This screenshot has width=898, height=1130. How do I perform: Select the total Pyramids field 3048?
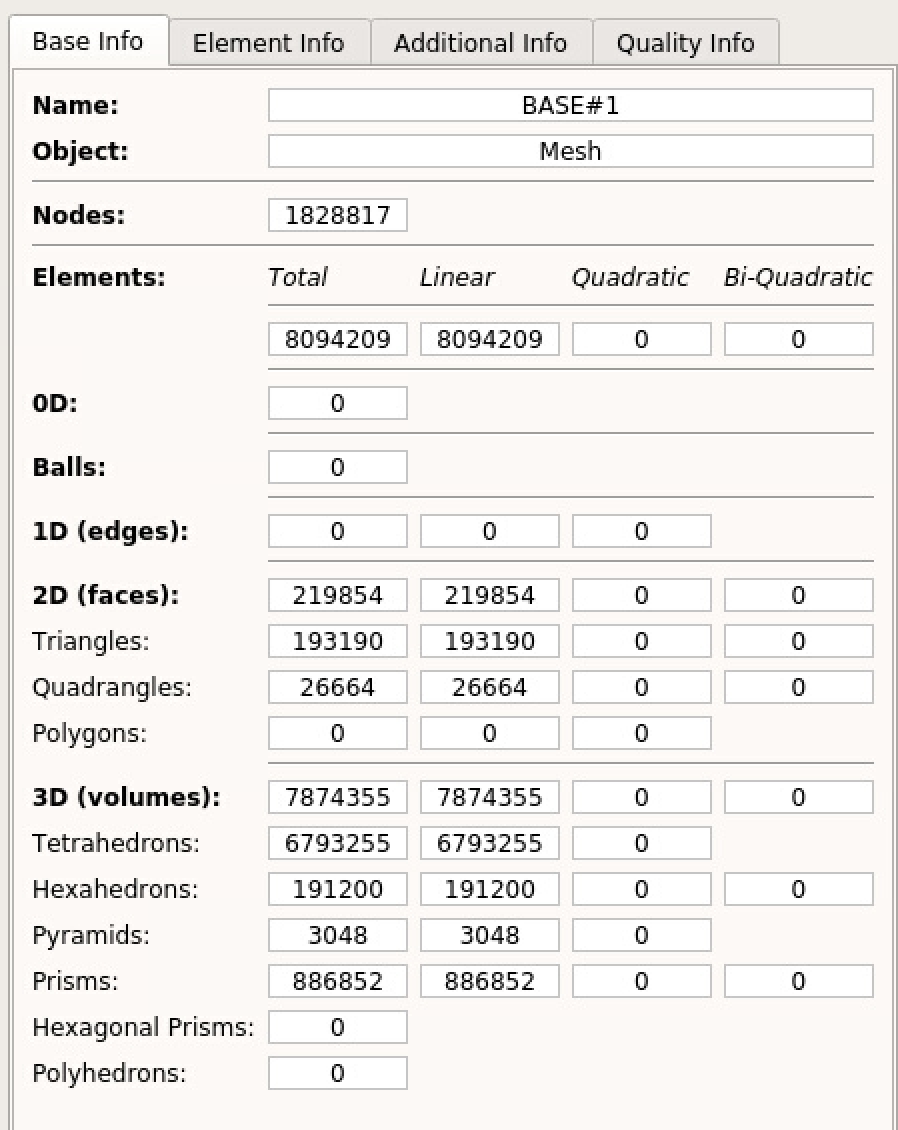click(x=337, y=935)
